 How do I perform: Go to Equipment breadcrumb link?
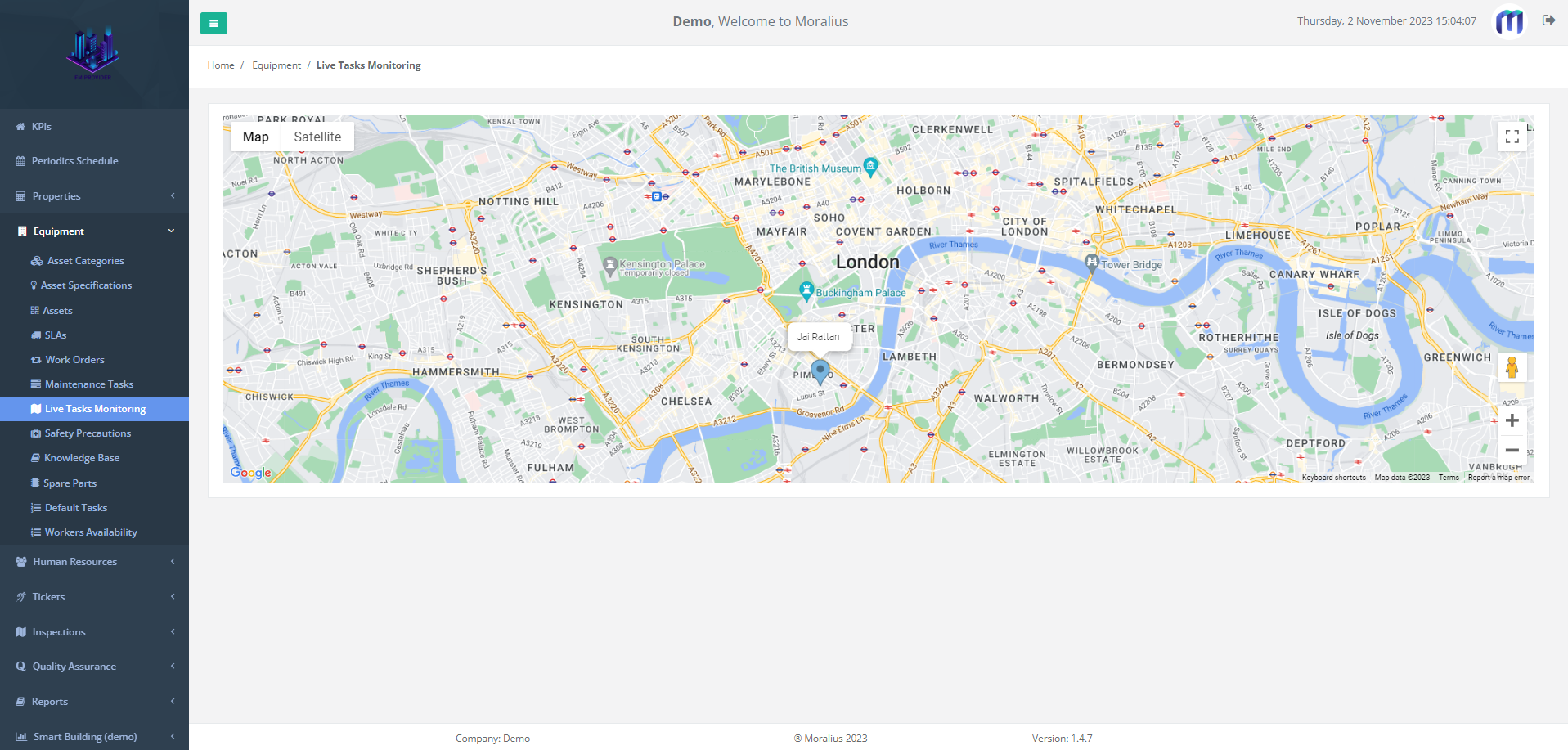(x=276, y=65)
